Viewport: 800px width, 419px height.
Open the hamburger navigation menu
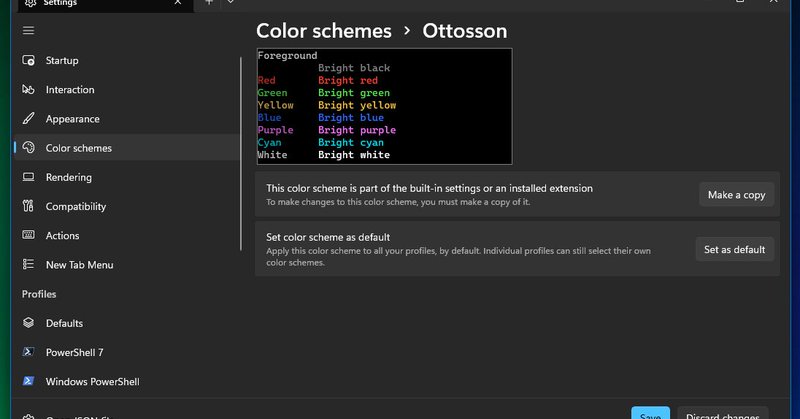click(x=29, y=31)
